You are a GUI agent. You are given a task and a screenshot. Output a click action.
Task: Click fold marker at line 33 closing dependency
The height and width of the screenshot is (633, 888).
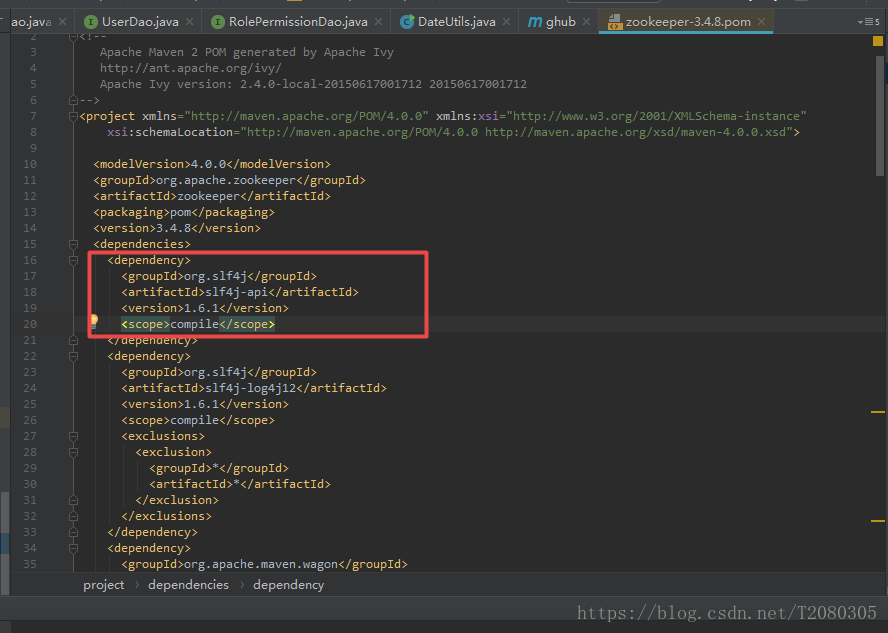pos(73,532)
